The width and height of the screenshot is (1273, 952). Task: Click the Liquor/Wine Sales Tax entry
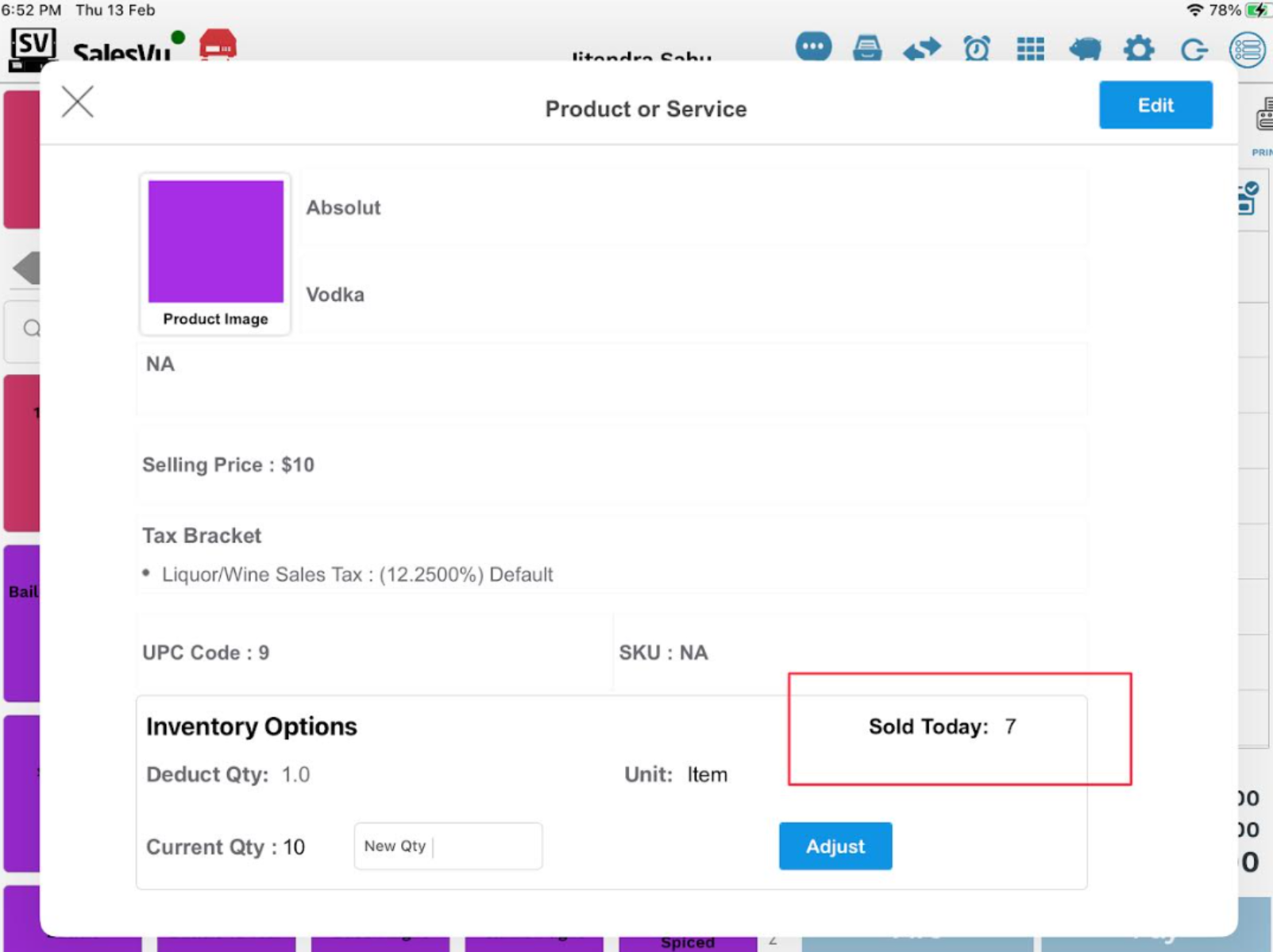point(357,574)
